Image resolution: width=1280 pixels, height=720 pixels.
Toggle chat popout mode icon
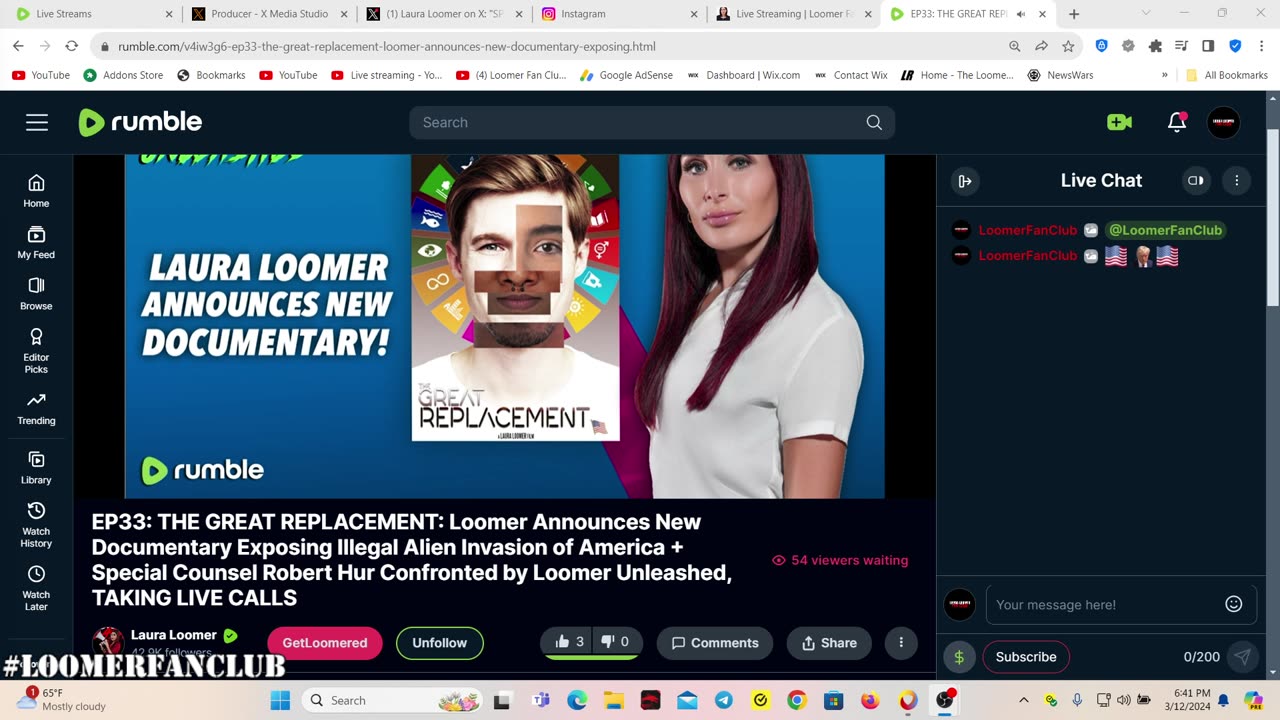point(1195,181)
